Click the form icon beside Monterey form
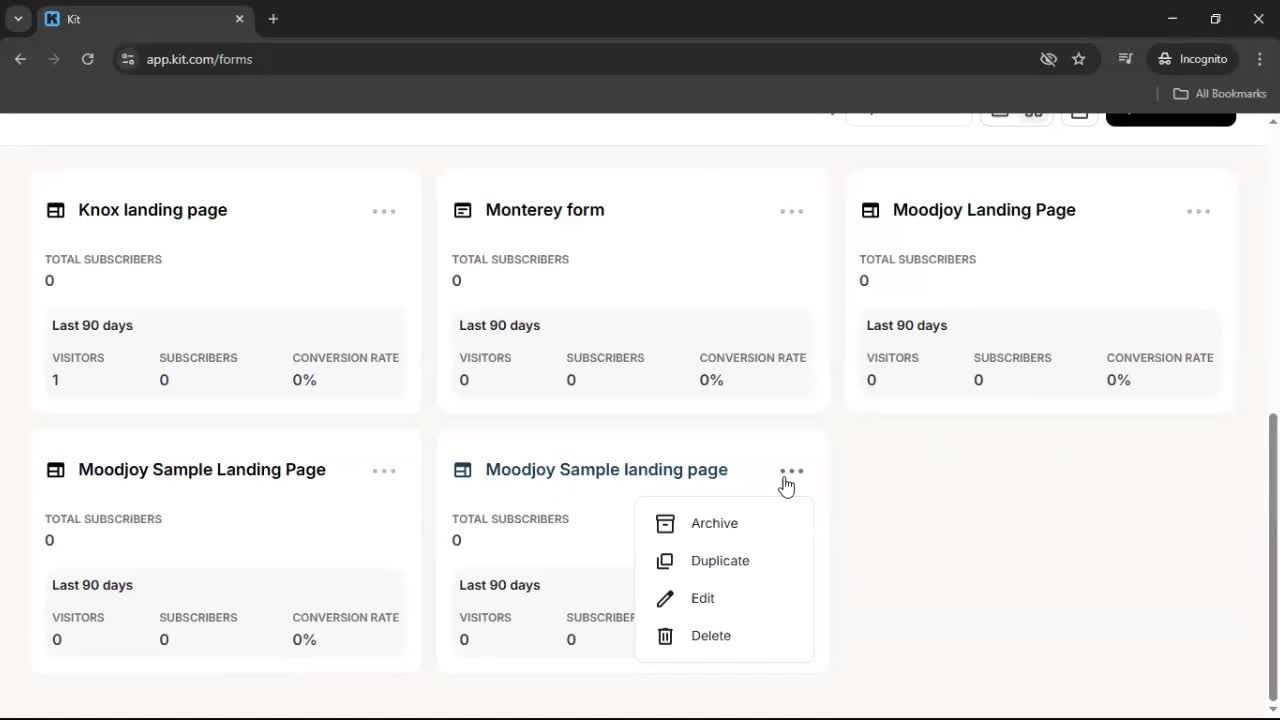Screen dimensions: 1280x720 (x=463, y=210)
